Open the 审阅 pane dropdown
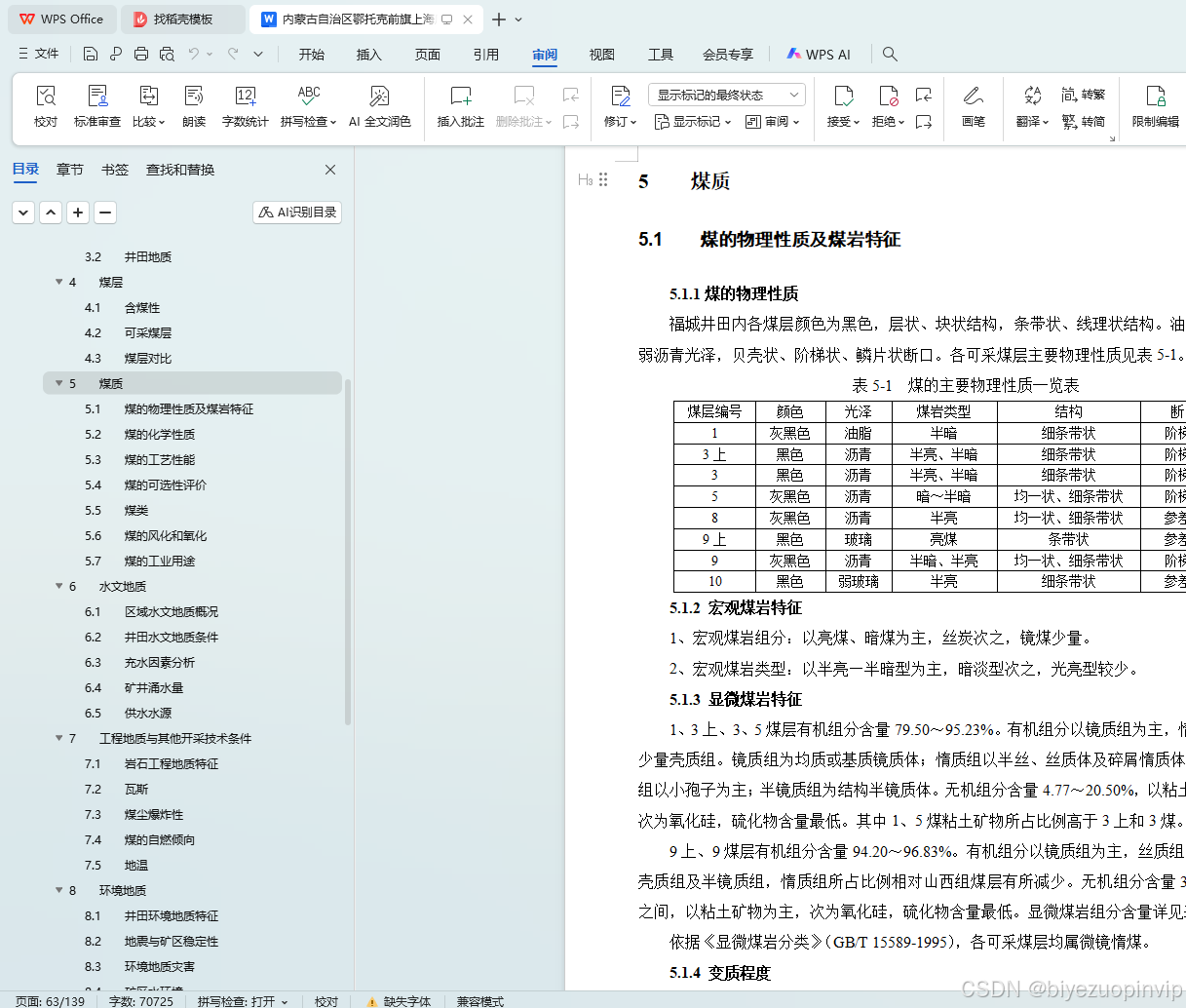The image size is (1186, 1008). (x=772, y=122)
